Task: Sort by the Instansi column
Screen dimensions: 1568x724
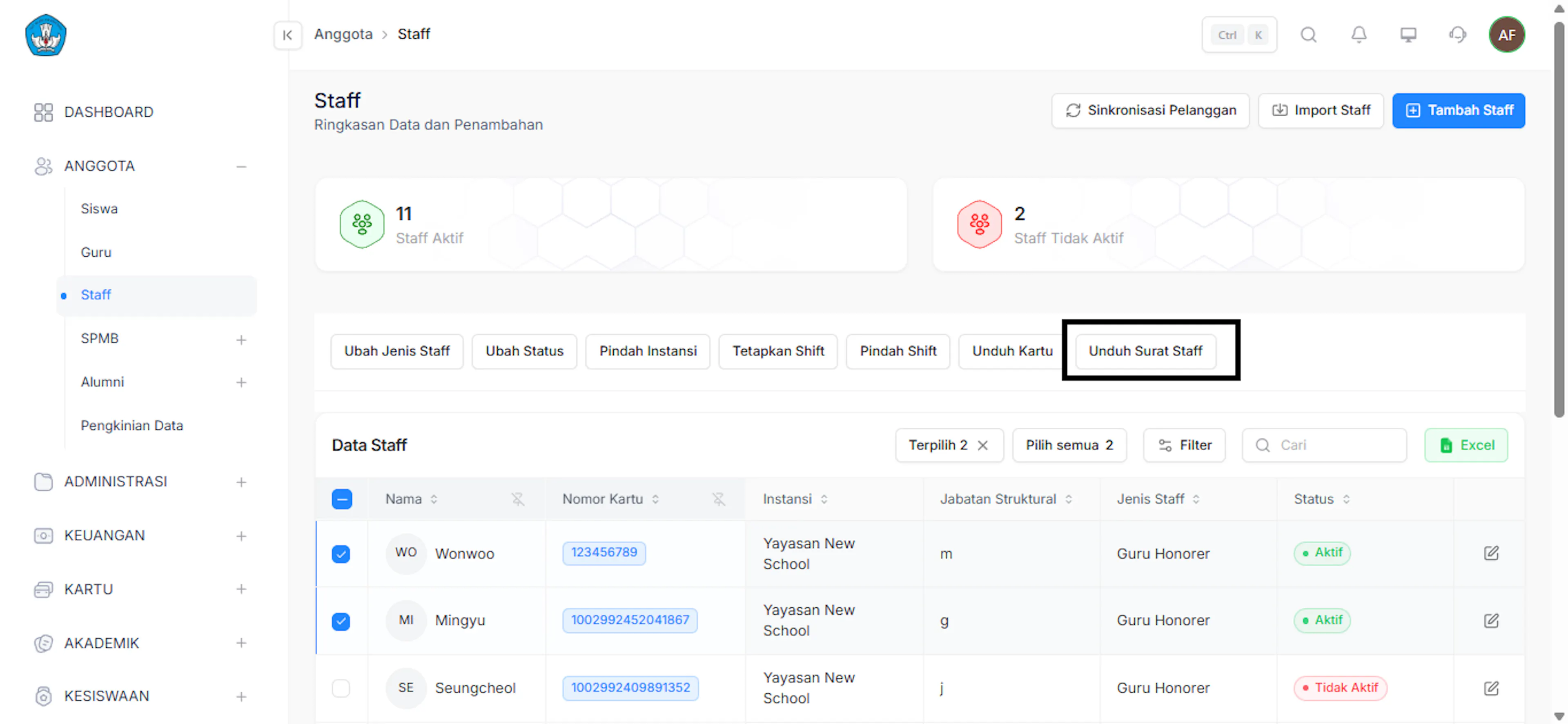Action: (824, 499)
